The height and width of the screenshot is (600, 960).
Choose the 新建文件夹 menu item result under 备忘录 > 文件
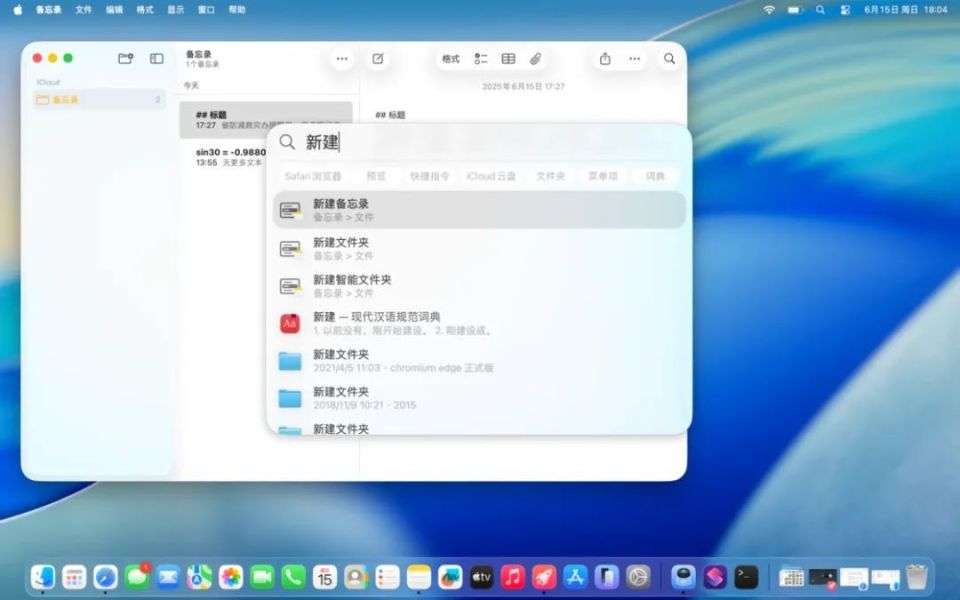click(479, 249)
